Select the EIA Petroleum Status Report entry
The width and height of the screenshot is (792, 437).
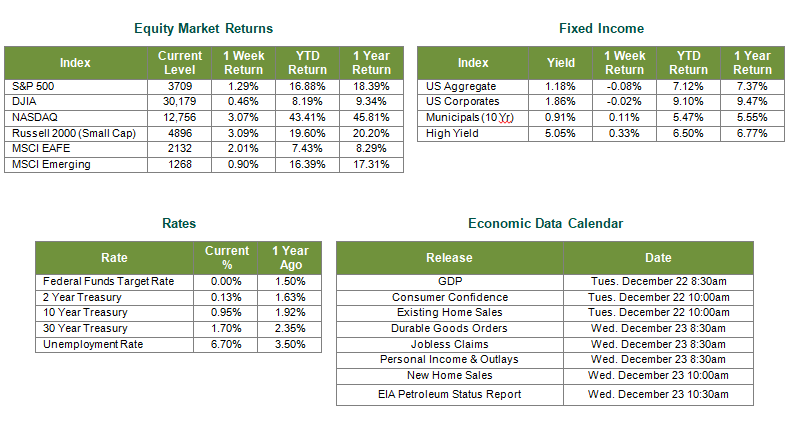pyautogui.click(x=449, y=394)
